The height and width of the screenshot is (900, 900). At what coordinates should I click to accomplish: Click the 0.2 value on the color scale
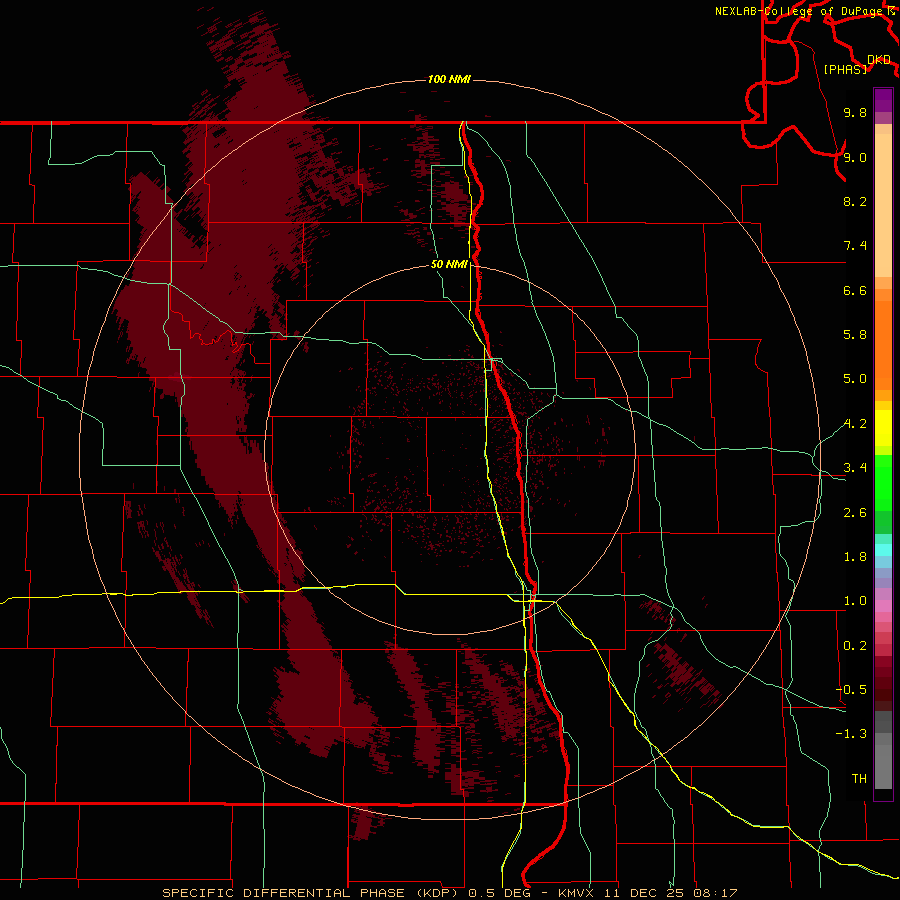tap(855, 646)
